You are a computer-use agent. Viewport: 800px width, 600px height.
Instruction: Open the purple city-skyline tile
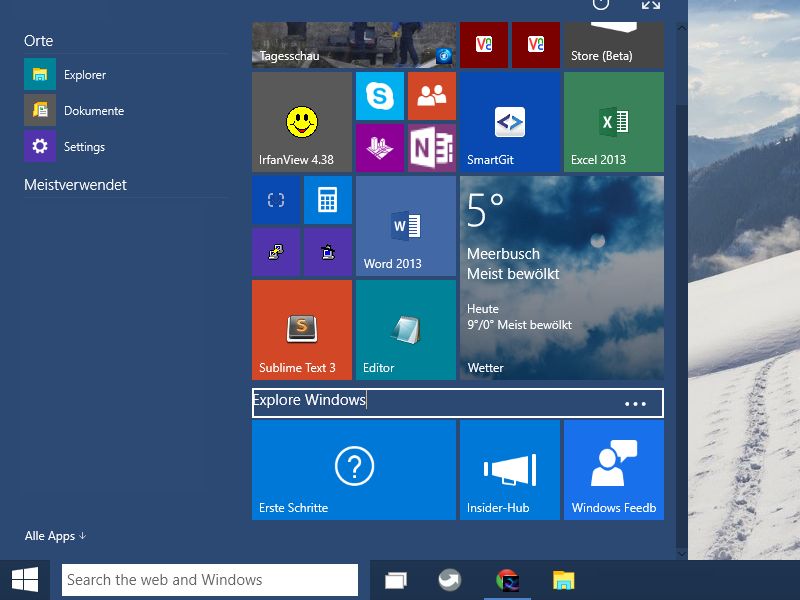(x=380, y=148)
